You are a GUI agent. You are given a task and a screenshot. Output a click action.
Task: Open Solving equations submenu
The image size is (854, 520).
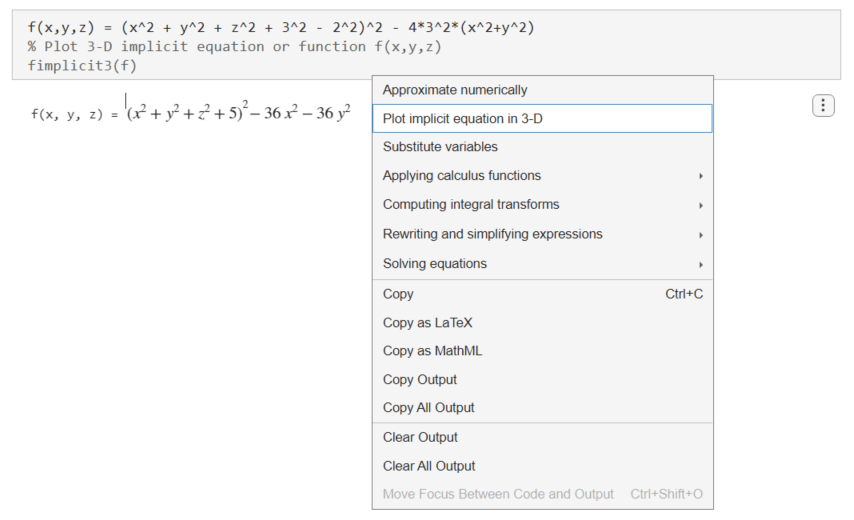435,264
